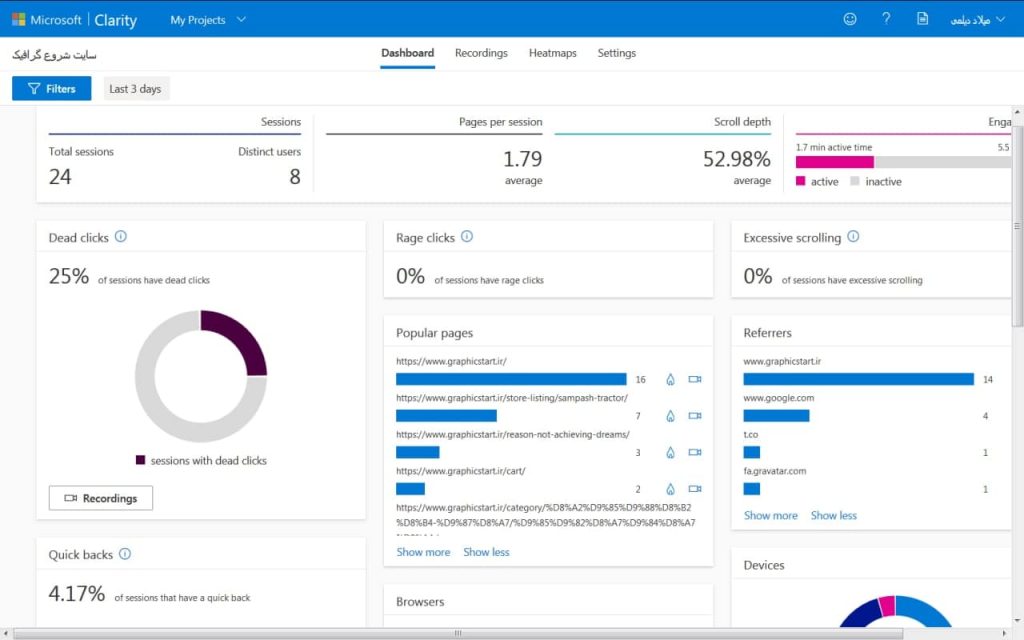
Task: Click the https://www.graphicstart.ir/ page URL
Action: pyautogui.click(x=451, y=361)
